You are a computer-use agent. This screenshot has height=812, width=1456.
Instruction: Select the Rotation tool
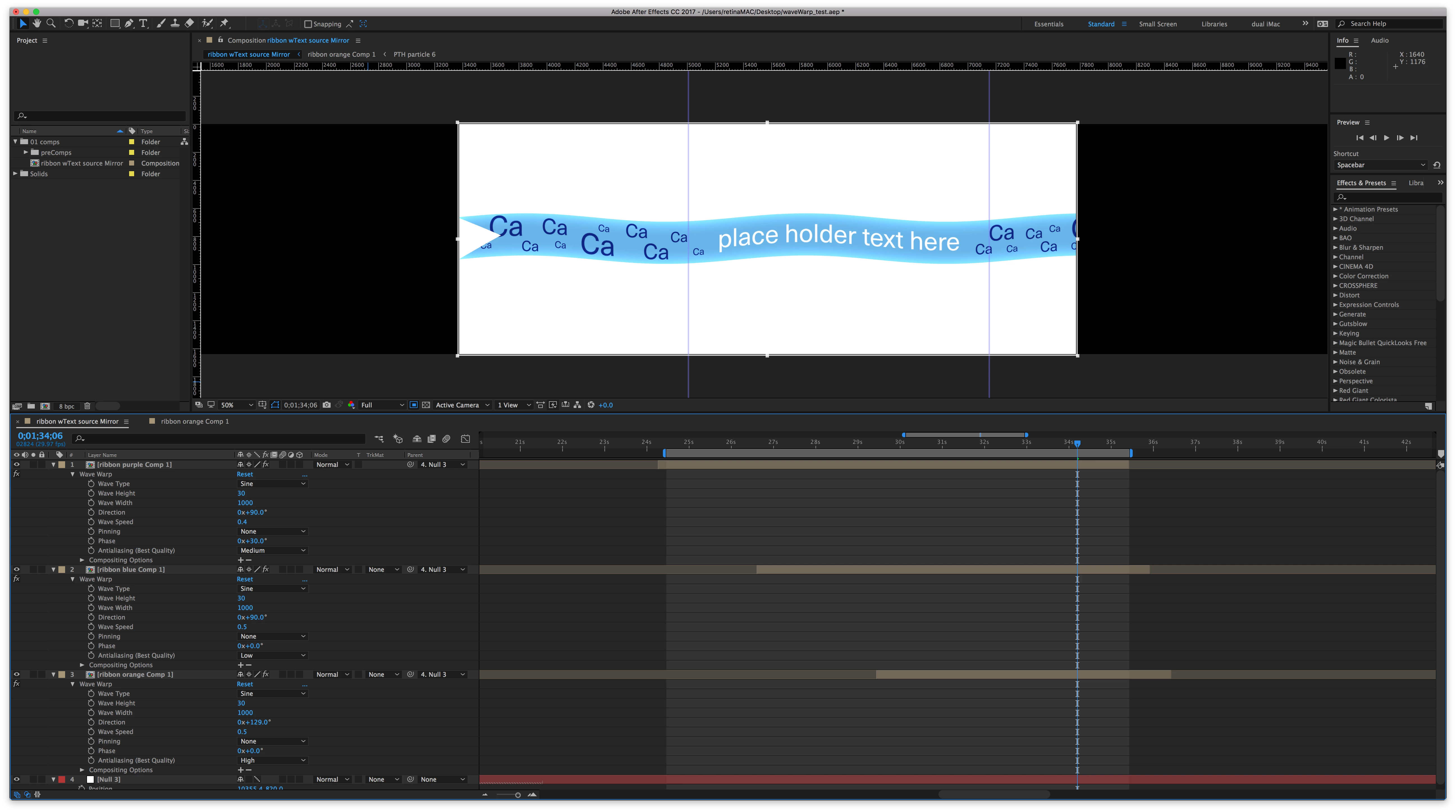tap(68, 23)
